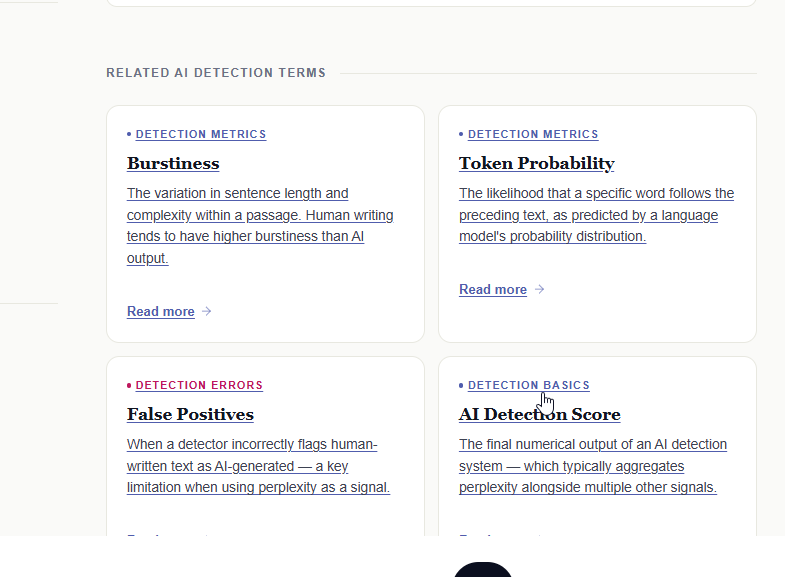
Task: Click Read more under the Burstiness description
Action: click(161, 311)
